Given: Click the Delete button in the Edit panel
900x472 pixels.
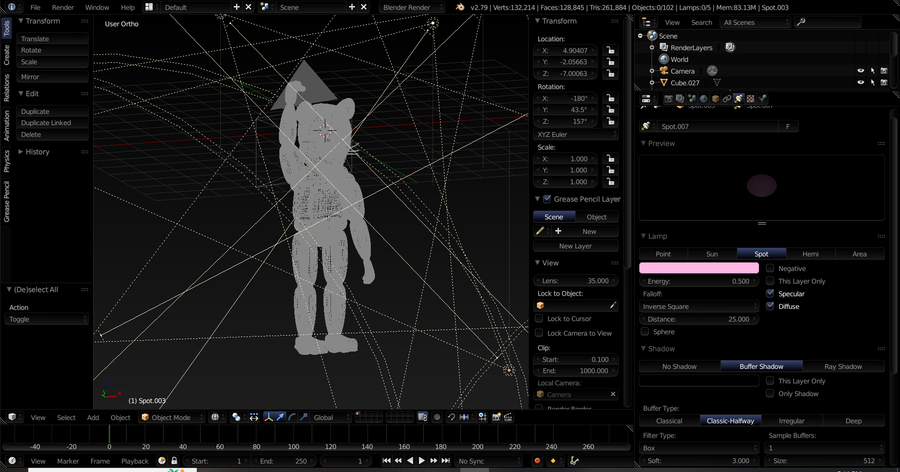Looking at the screenshot, I should coord(53,134).
